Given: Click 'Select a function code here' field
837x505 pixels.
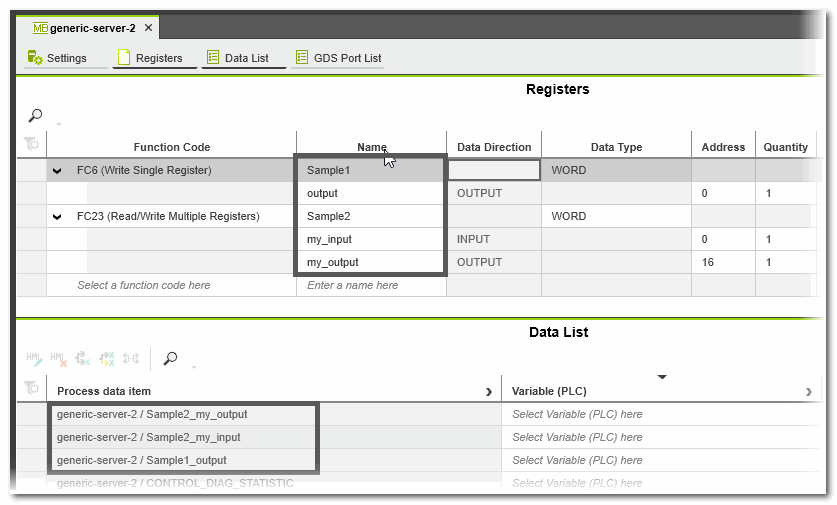Looking at the screenshot, I should pyautogui.click(x=143, y=285).
